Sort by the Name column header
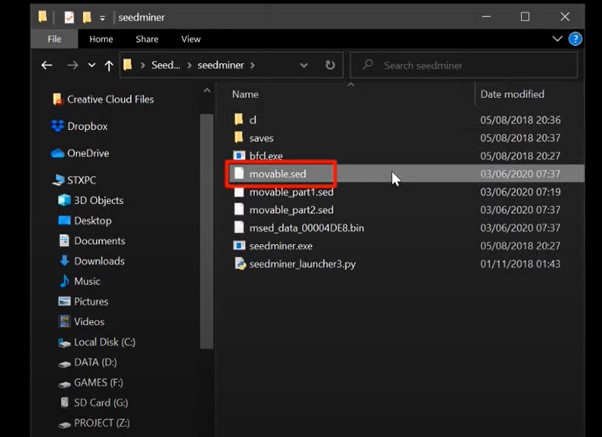The height and width of the screenshot is (437, 602). coord(245,94)
